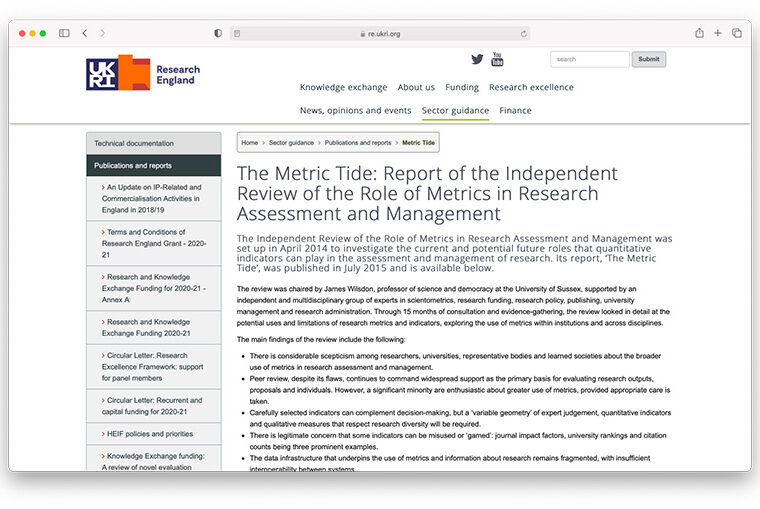This screenshot has width=760, height=509.
Task: Click the Metric Tide breadcrumb item
Action: click(x=418, y=143)
